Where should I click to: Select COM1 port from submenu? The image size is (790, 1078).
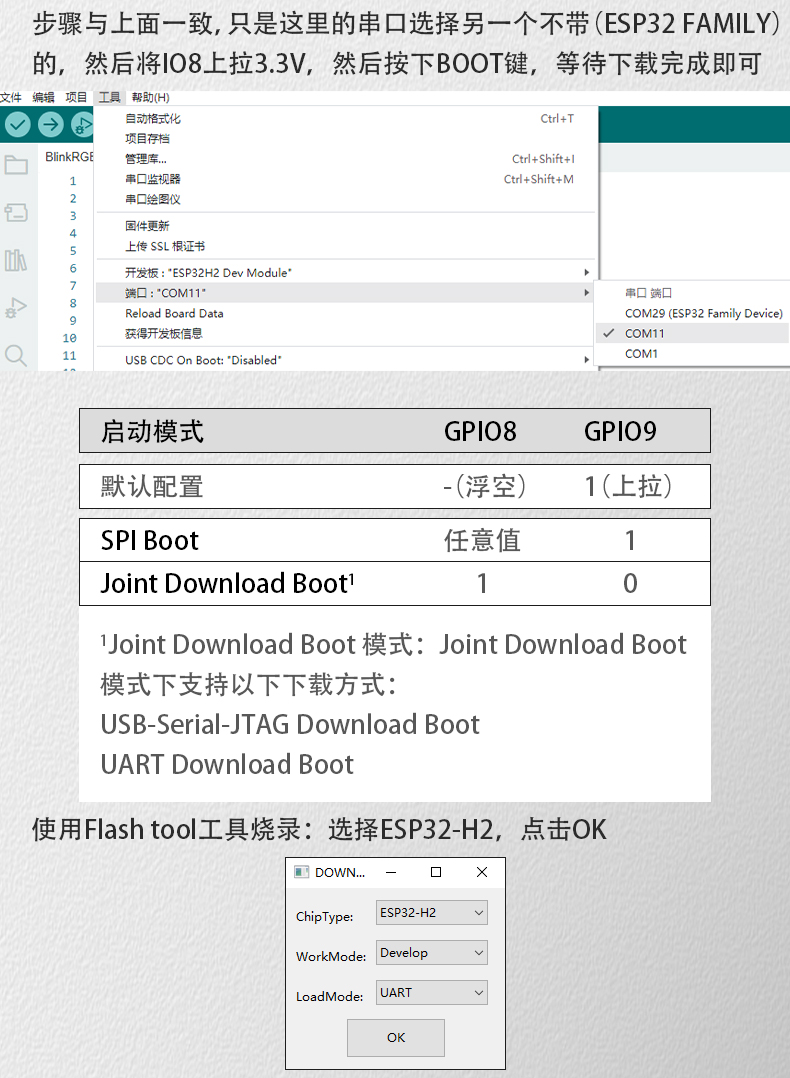click(x=641, y=354)
